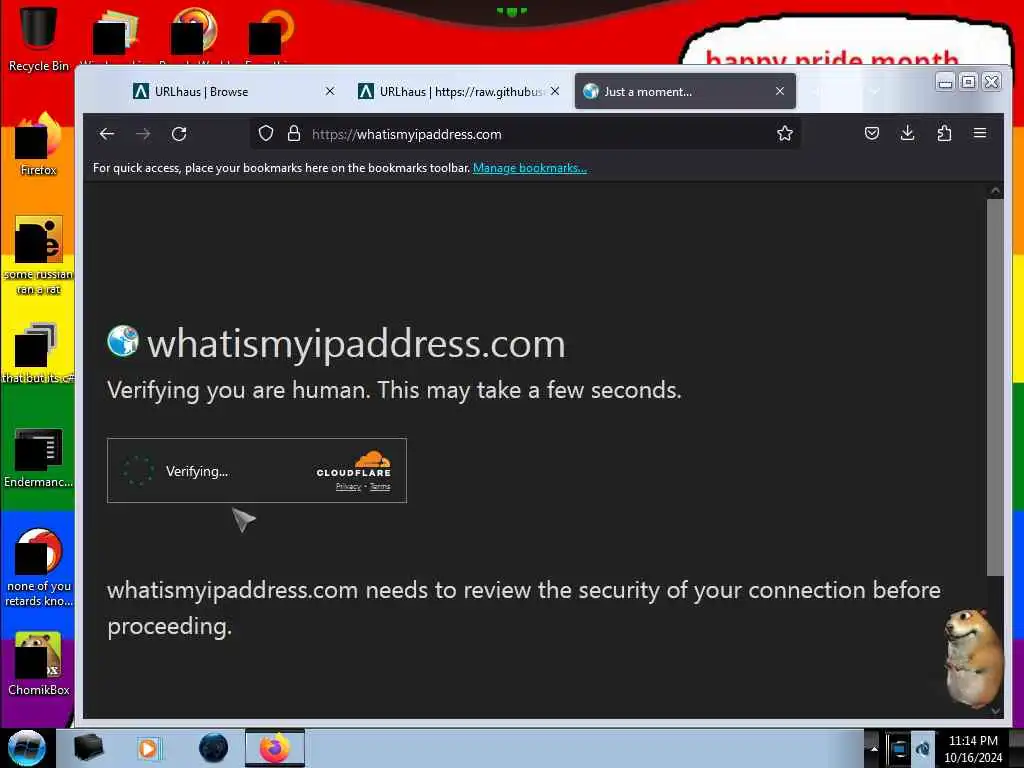Click the globe favicon beside whatismyipaddress.com heading
Screen dimensions: 1024x768
123,341
